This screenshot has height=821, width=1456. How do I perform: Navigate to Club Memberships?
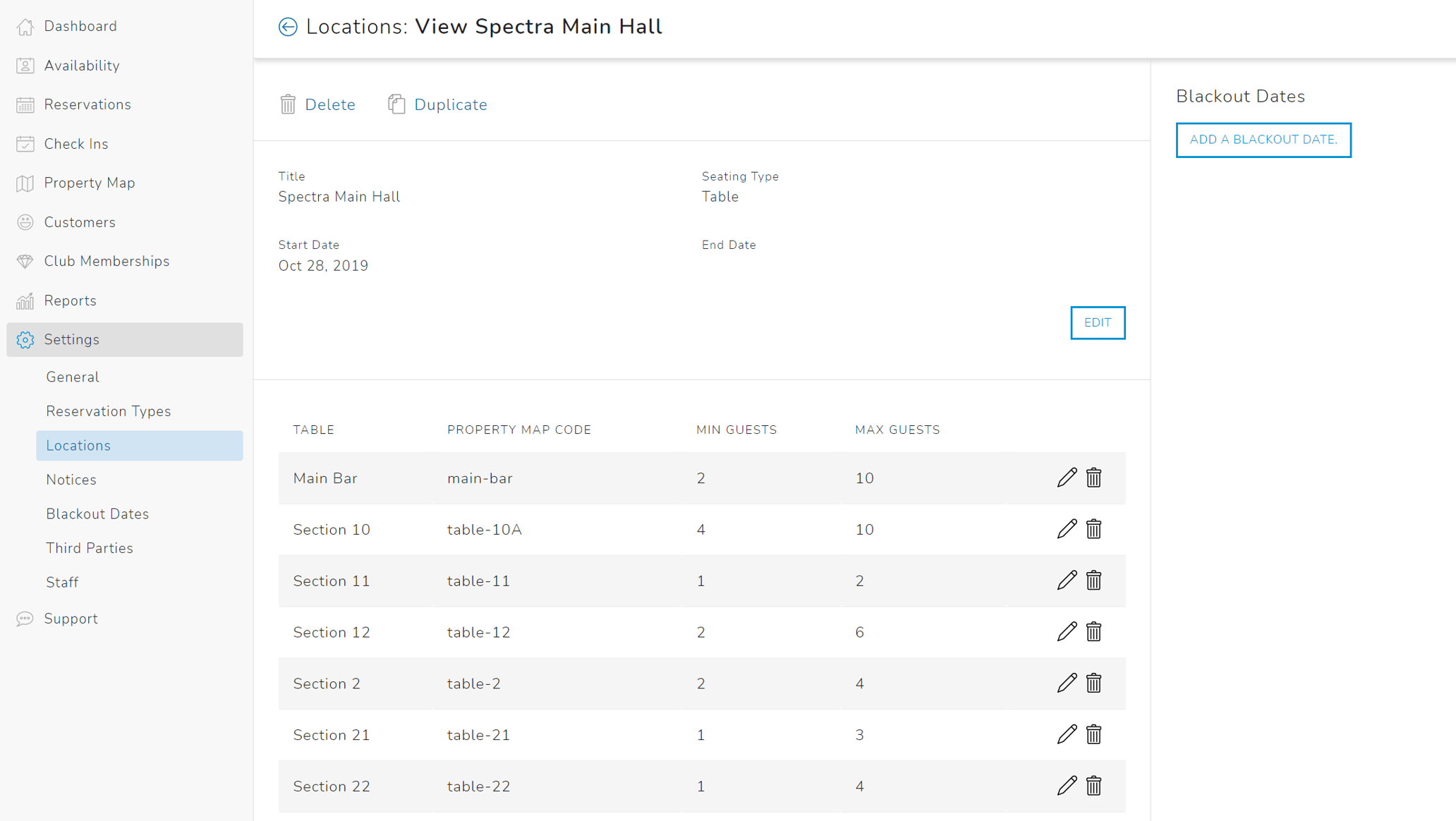(x=107, y=261)
